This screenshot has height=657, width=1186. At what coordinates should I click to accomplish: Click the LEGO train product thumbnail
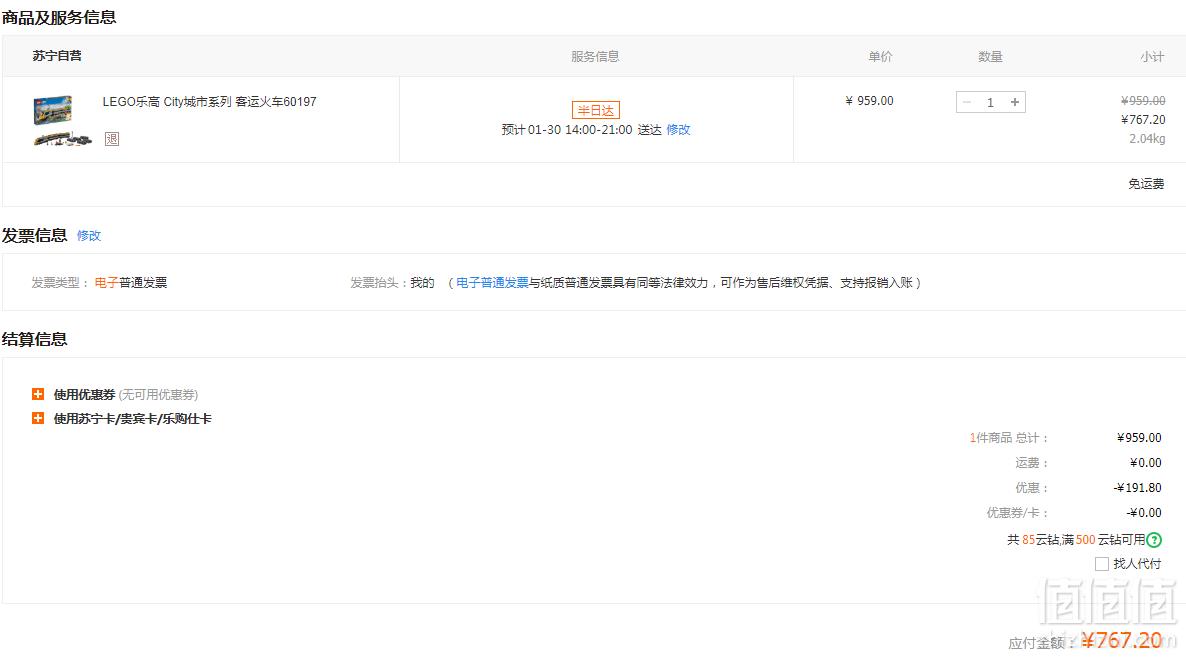(62, 120)
